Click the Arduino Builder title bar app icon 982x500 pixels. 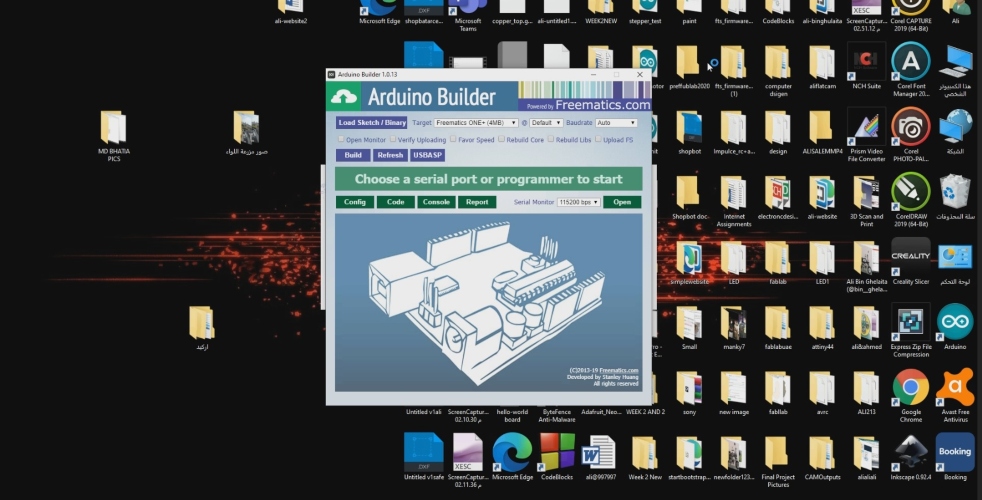331,75
